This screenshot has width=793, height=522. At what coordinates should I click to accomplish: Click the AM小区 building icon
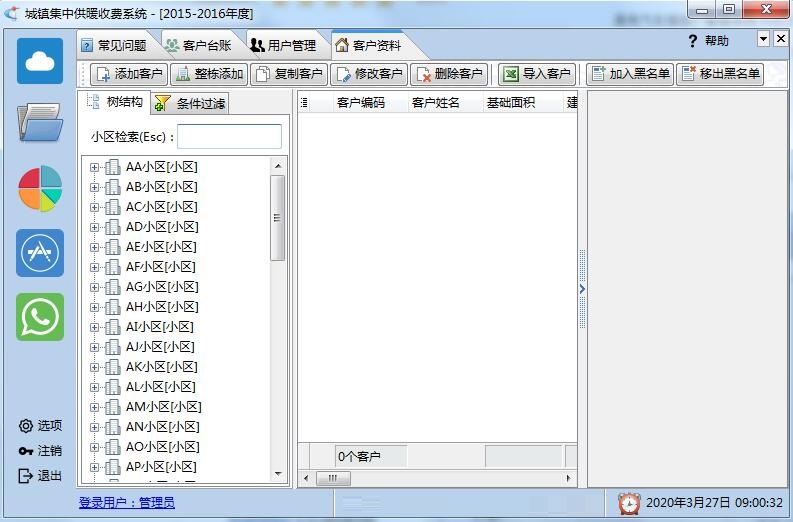(x=113, y=407)
